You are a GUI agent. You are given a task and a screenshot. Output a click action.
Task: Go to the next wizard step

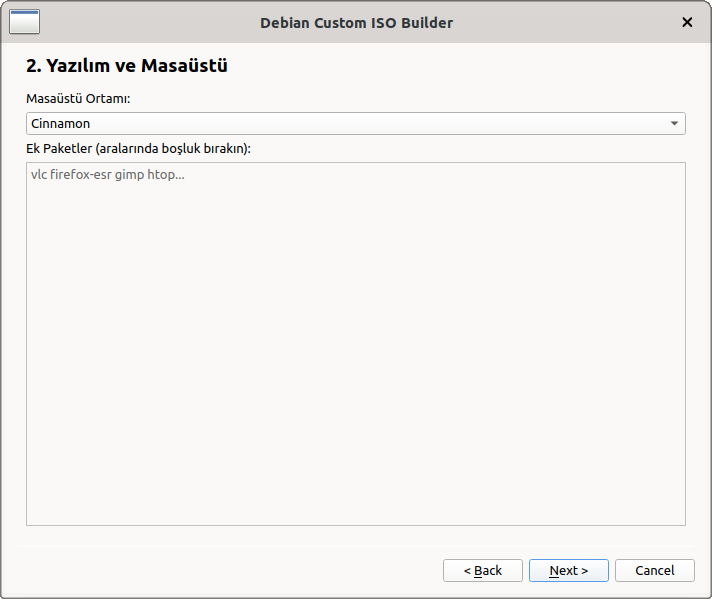click(x=568, y=570)
